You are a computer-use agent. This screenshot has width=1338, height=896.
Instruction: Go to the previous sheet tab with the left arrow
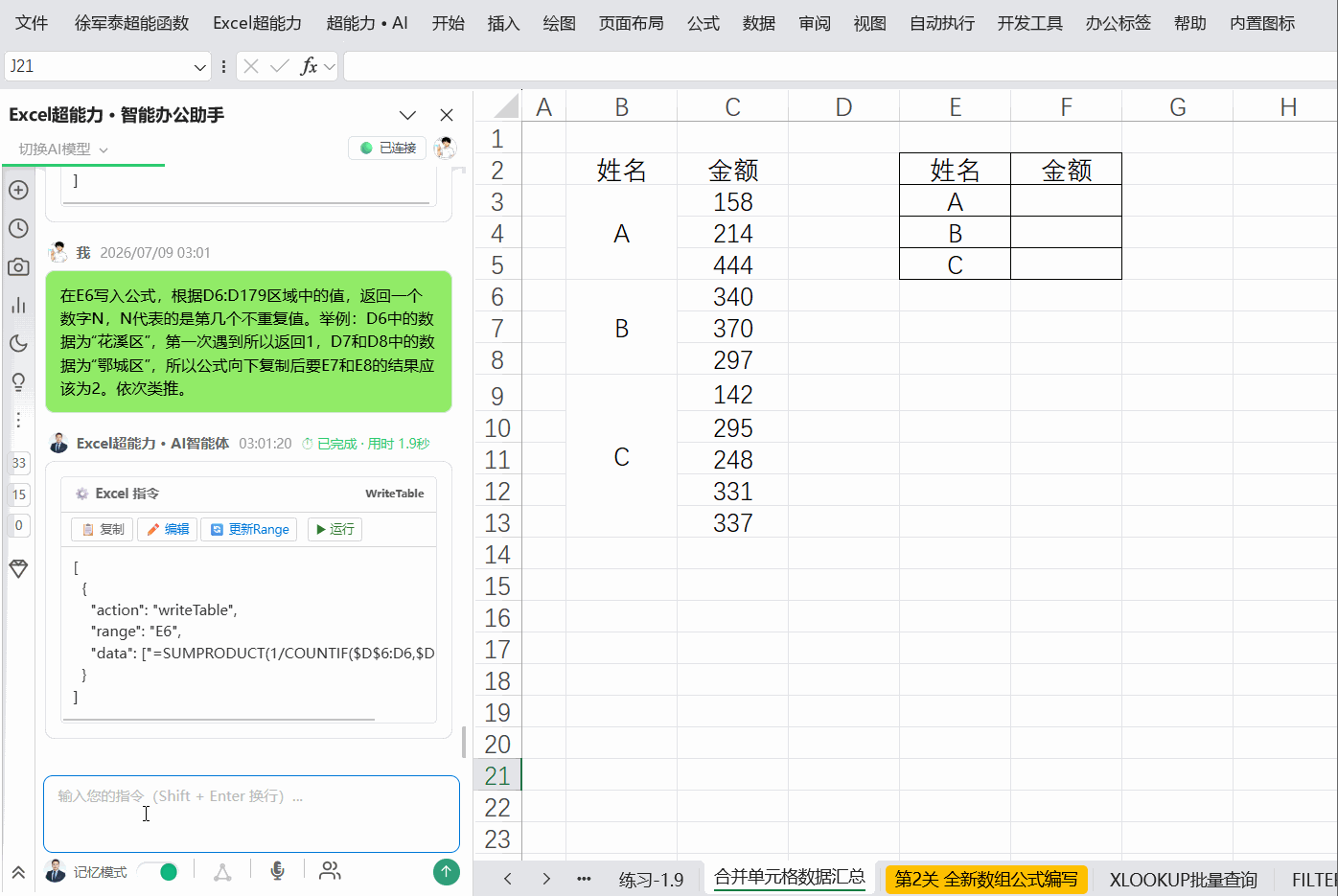pos(508,879)
